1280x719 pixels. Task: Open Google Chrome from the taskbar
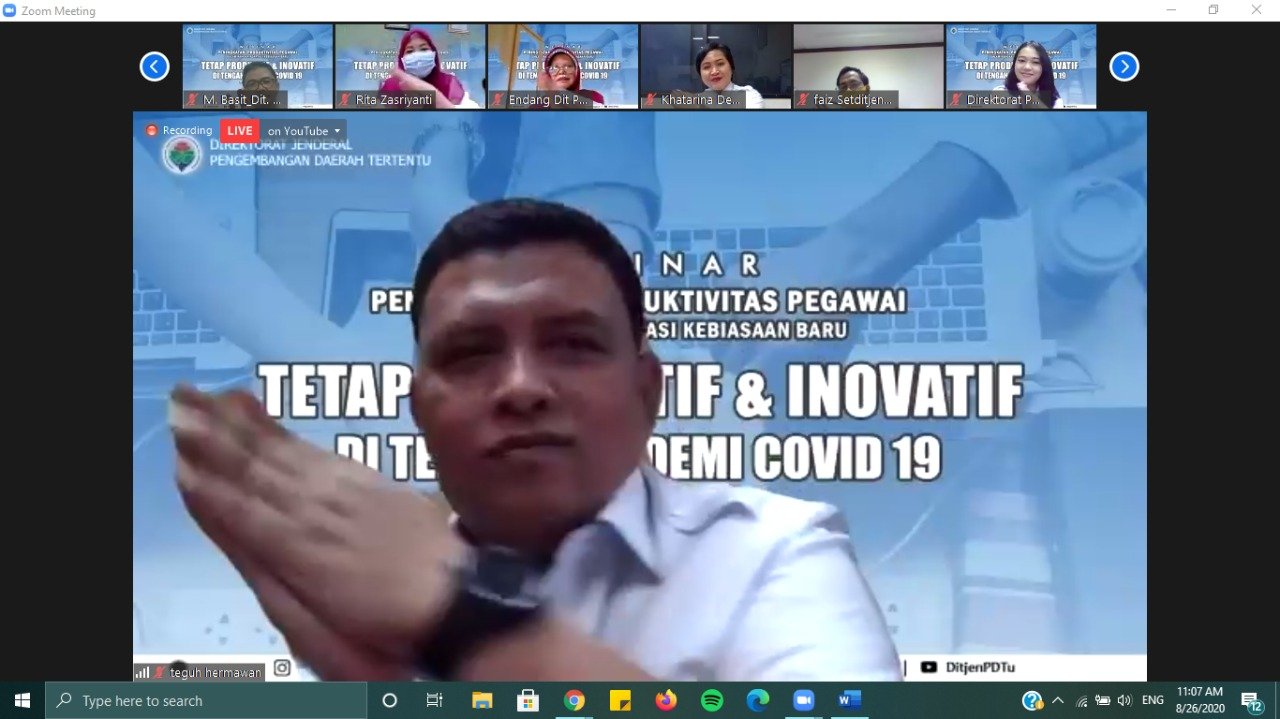[574, 700]
